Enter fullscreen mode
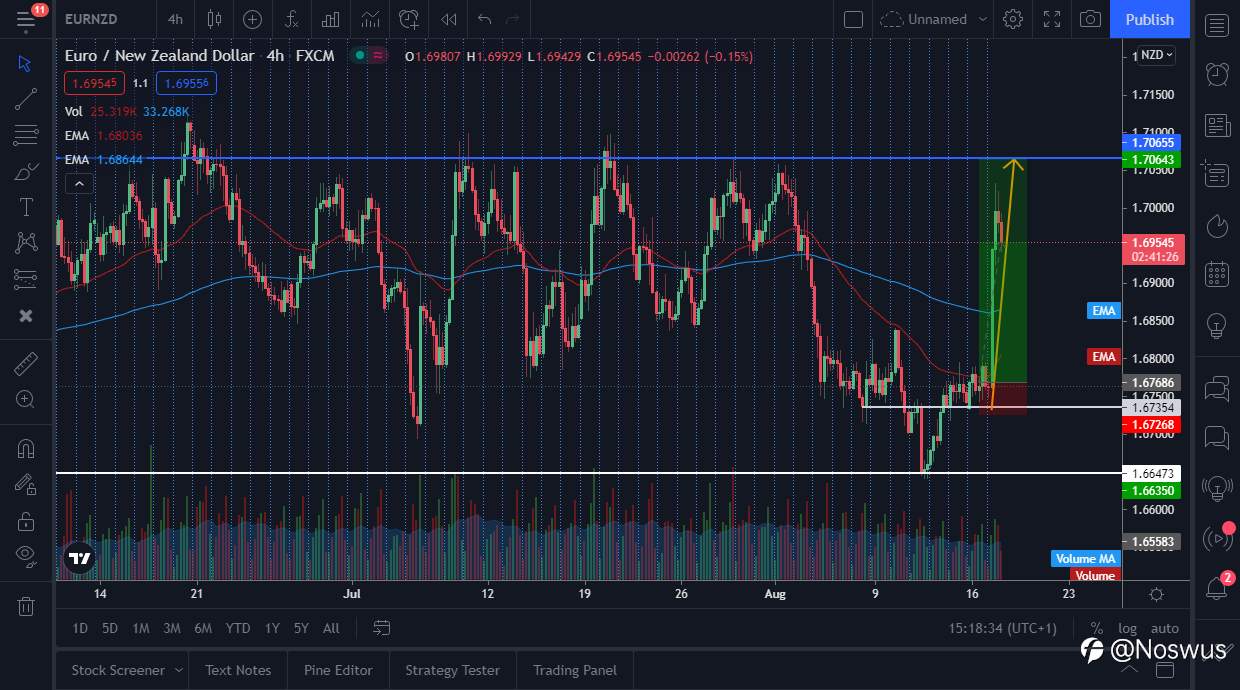 [1052, 19]
